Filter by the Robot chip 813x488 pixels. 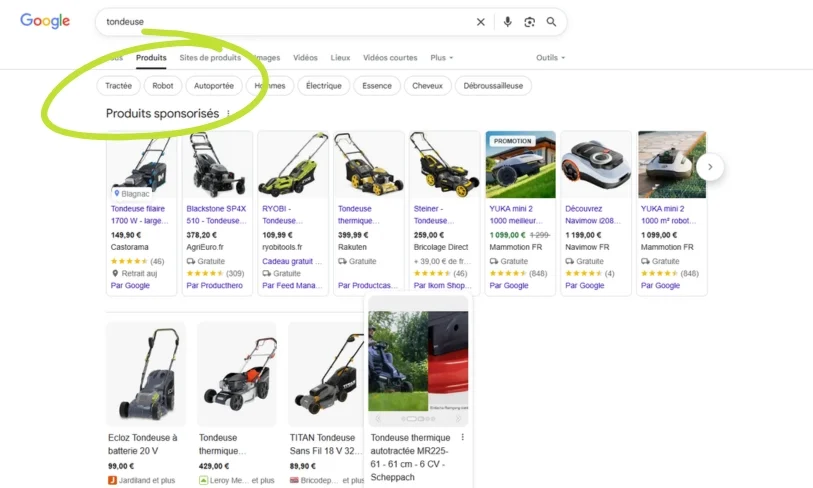click(x=163, y=86)
